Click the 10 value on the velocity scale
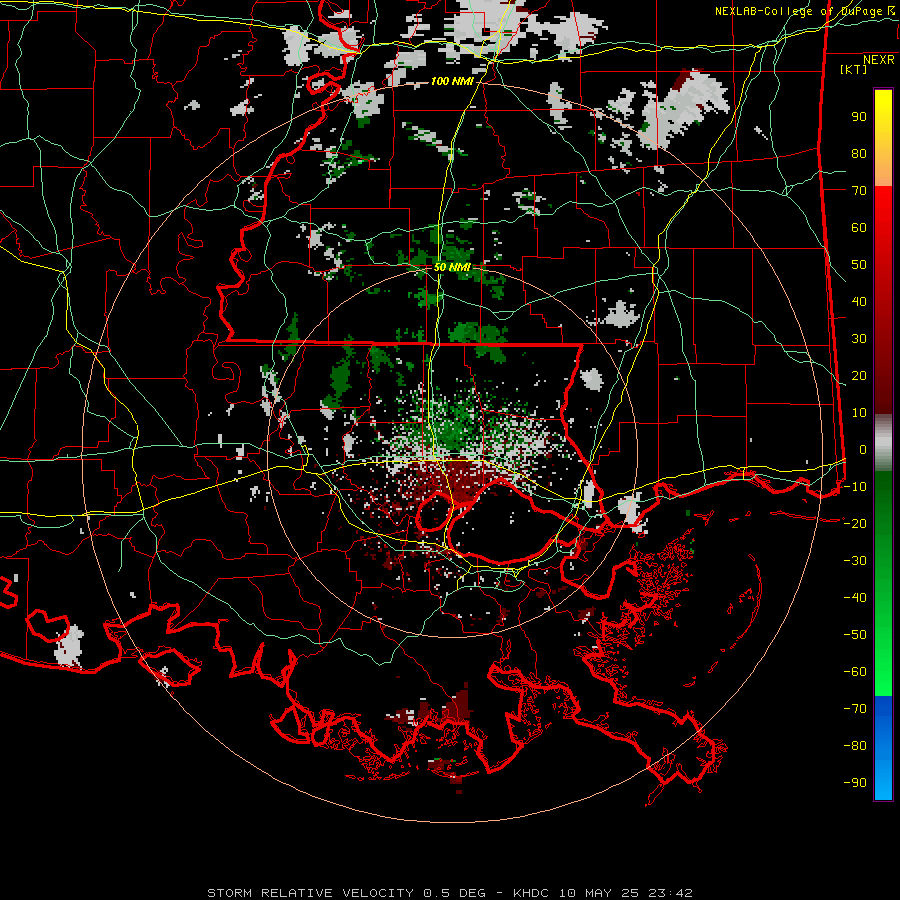The width and height of the screenshot is (900, 900). click(859, 413)
